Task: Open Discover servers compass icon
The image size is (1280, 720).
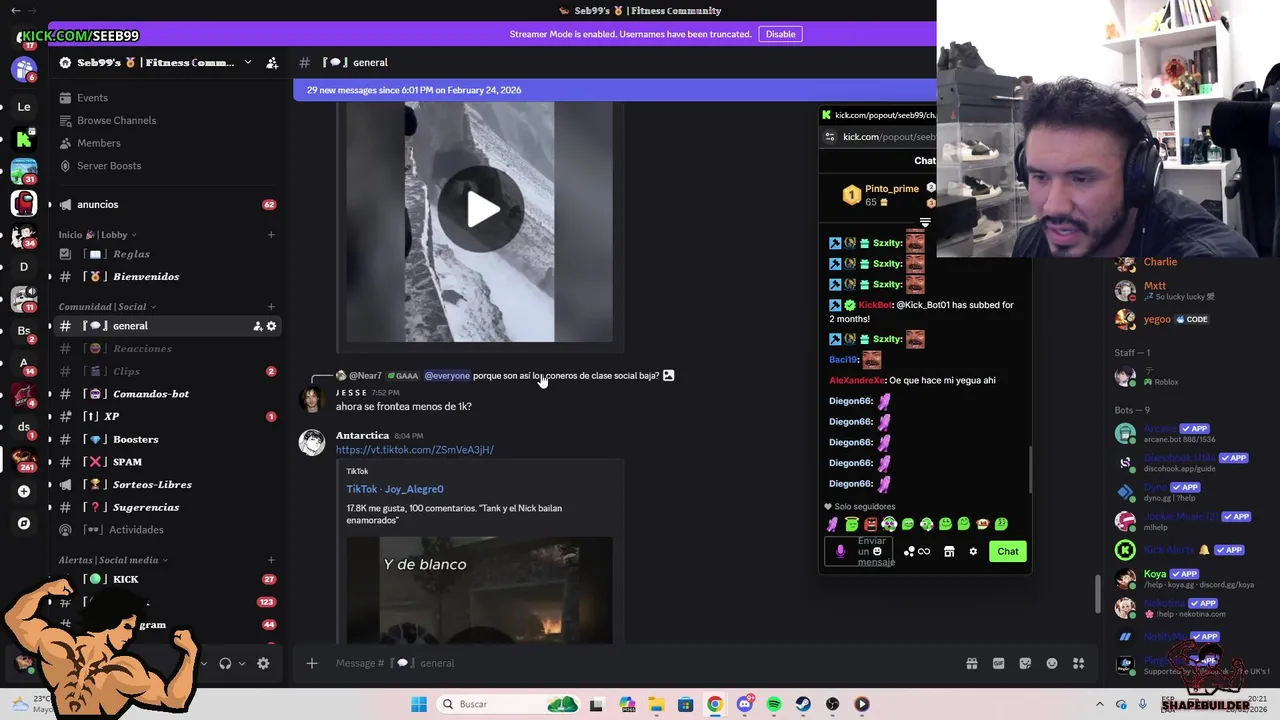Action: click(24, 523)
